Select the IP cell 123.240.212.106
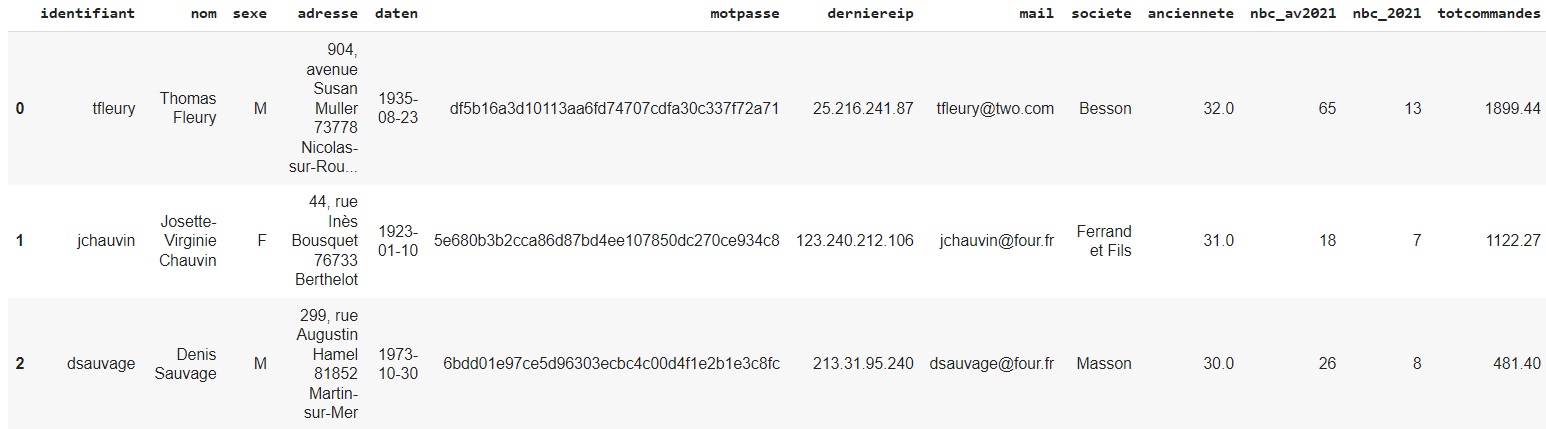The image size is (1546, 429). [855, 240]
